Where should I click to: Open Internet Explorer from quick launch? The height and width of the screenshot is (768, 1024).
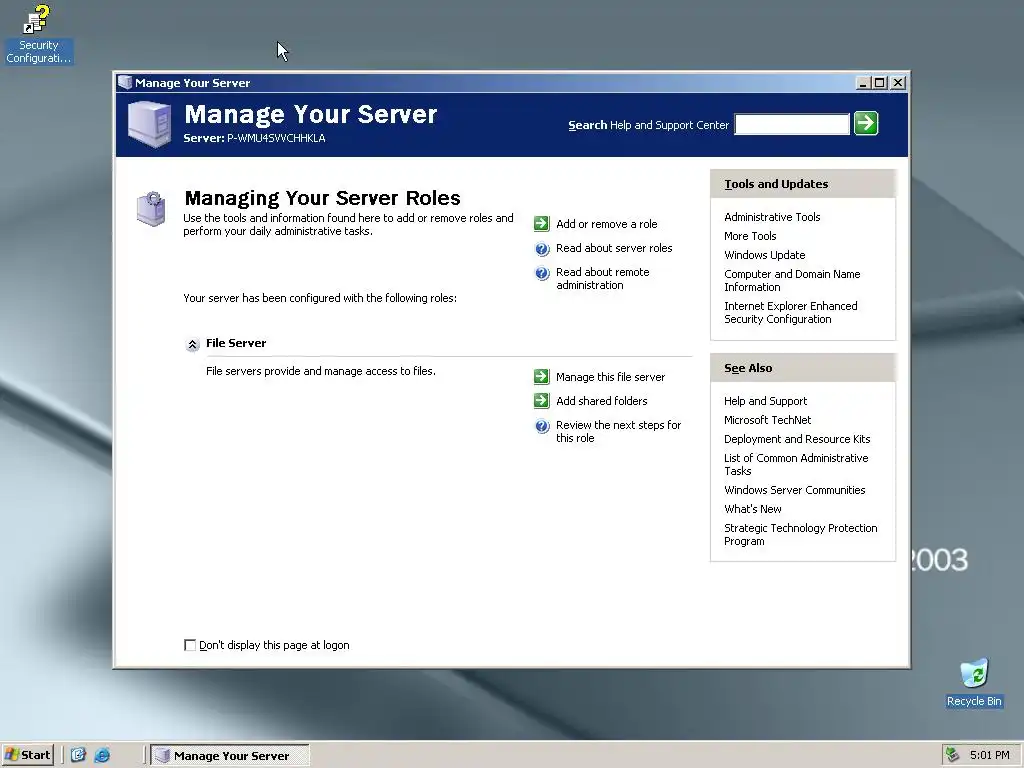pos(102,755)
